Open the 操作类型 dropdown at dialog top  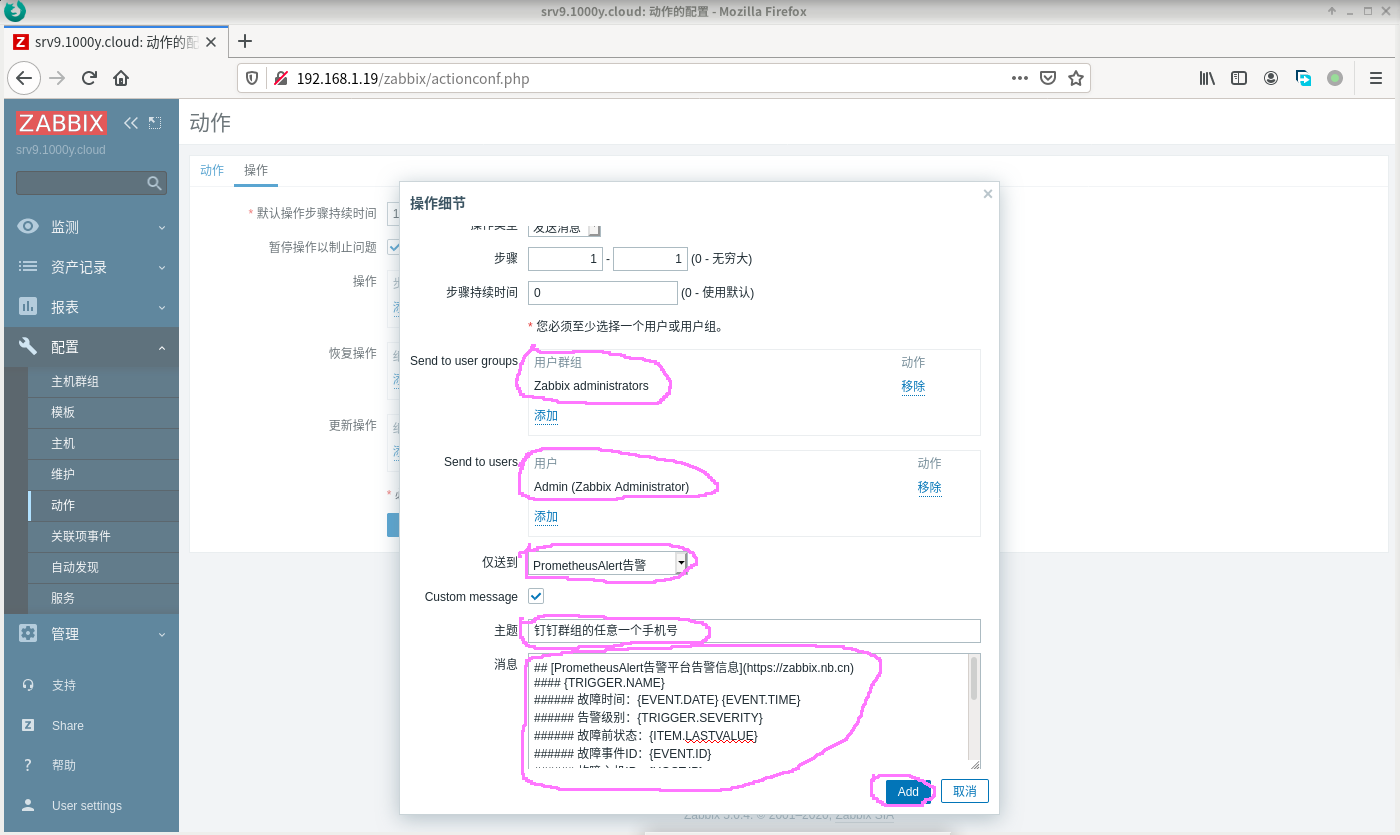(565, 228)
